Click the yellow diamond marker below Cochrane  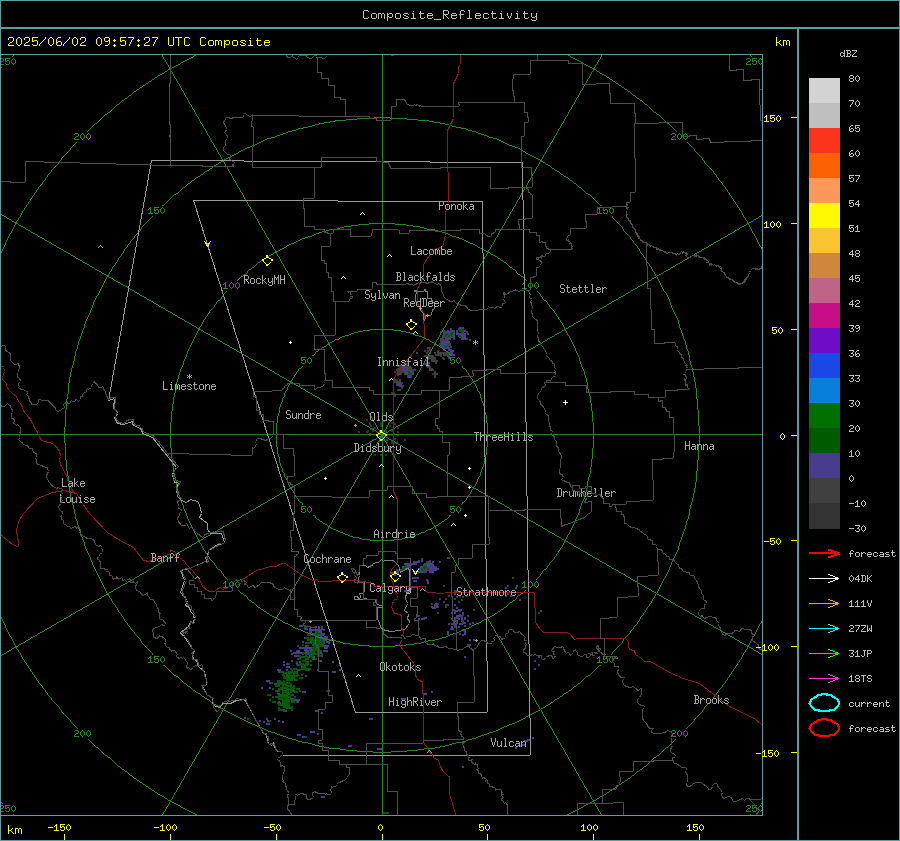tap(342, 578)
